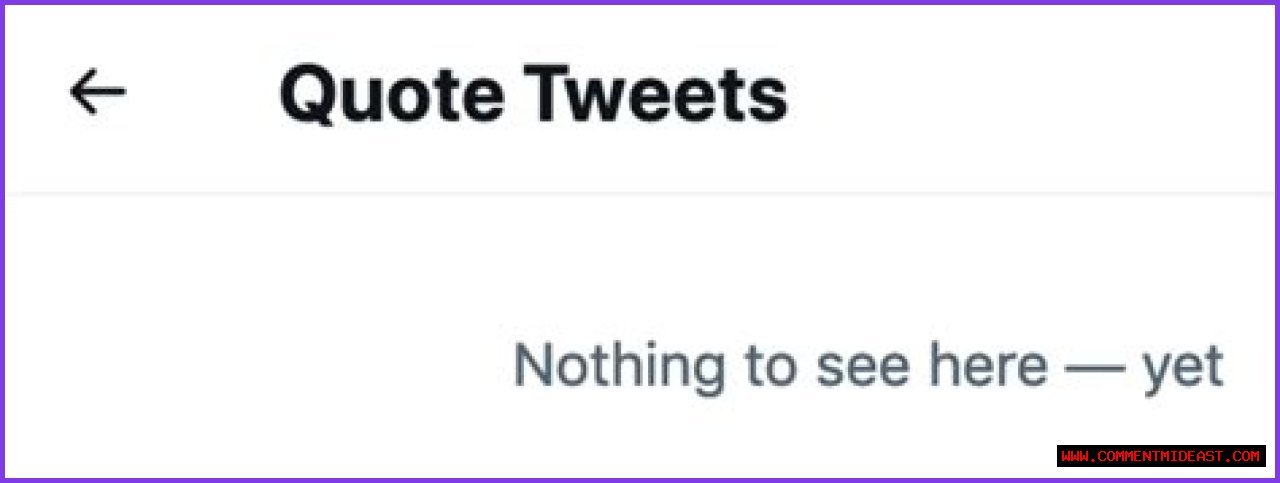Click the "Nothing to see here — yet" message
Viewport: 1280px width, 483px height.
(x=867, y=366)
